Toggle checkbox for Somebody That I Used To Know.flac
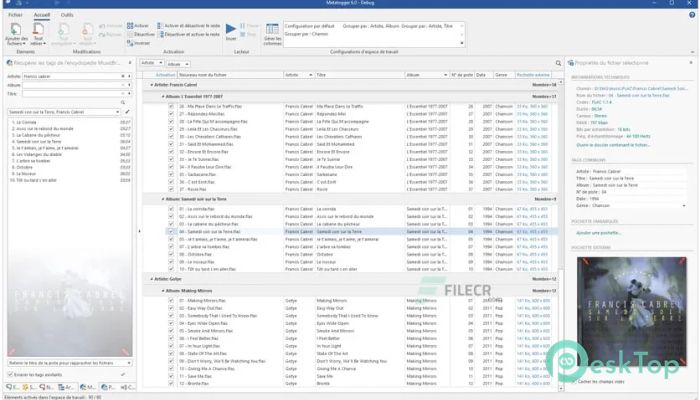 point(171,316)
